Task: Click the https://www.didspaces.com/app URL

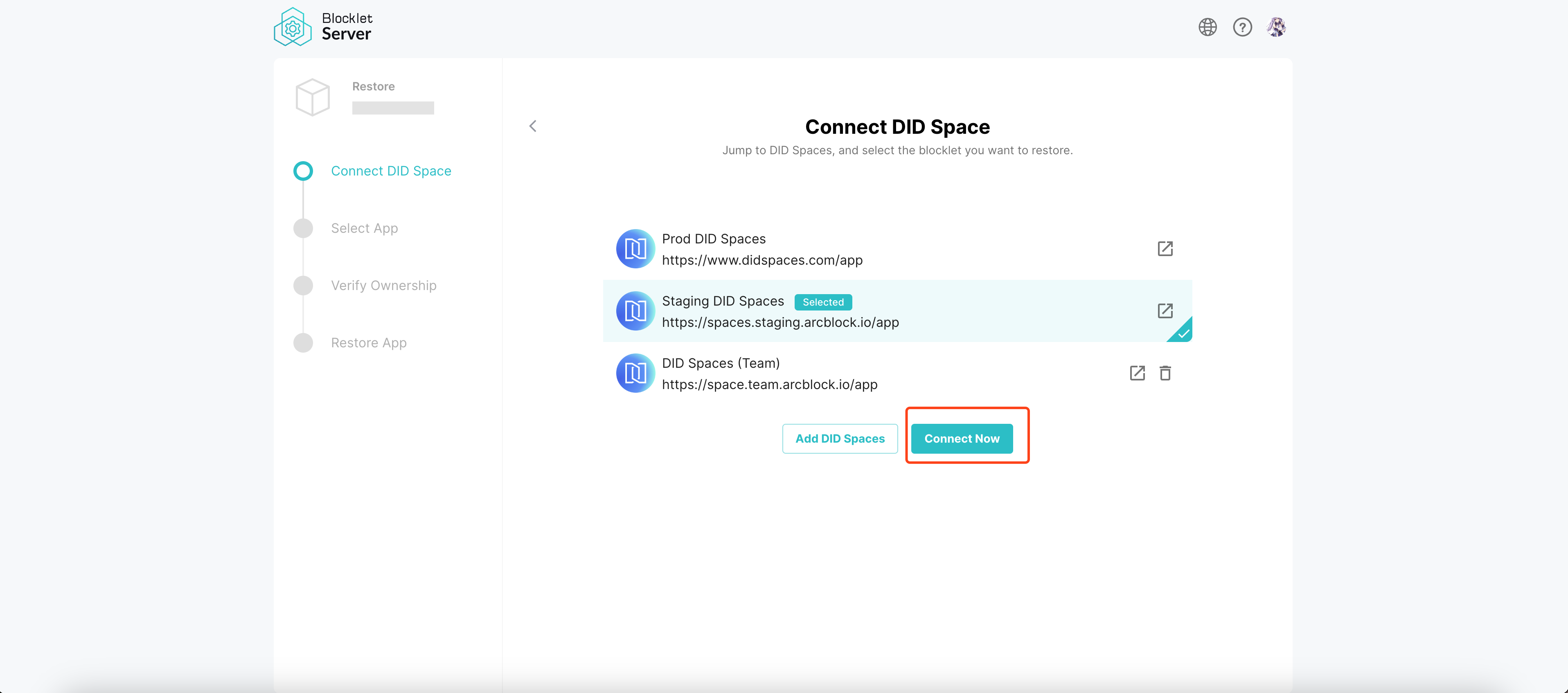Action: click(x=762, y=261)
